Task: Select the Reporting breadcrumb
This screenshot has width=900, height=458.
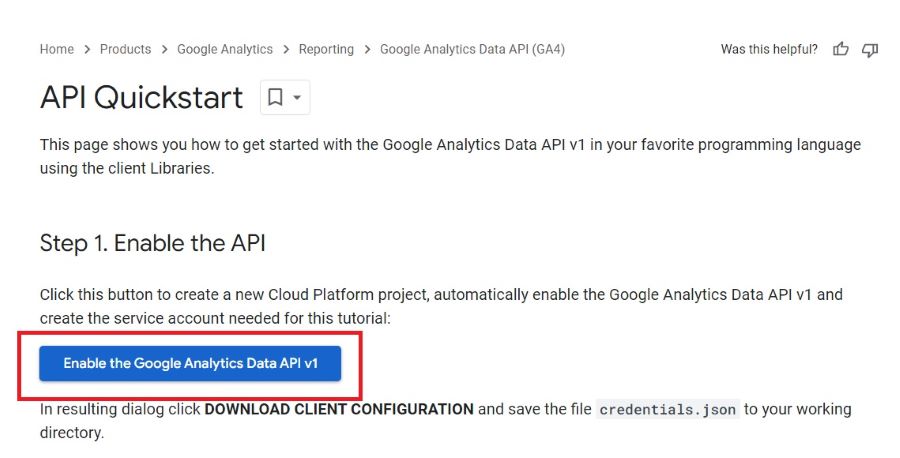Action: tap(326, 49)
